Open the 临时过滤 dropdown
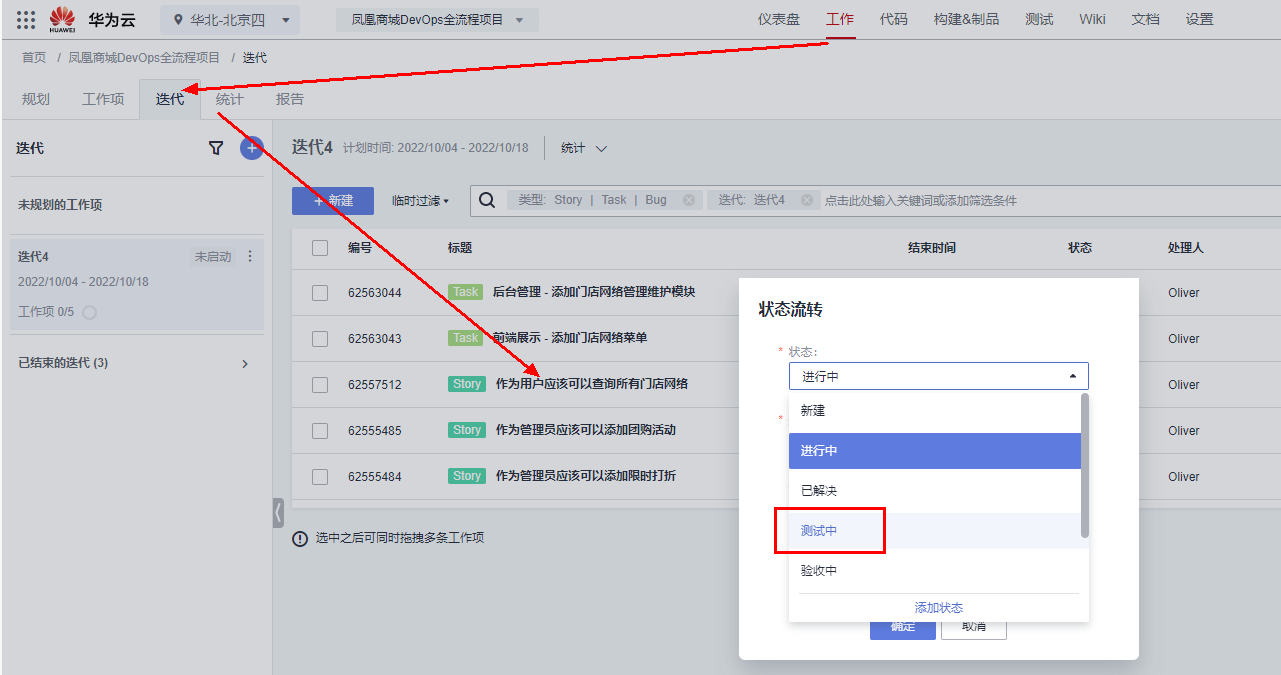Screen dimensions: 1281x675 [x=421, y=201]
